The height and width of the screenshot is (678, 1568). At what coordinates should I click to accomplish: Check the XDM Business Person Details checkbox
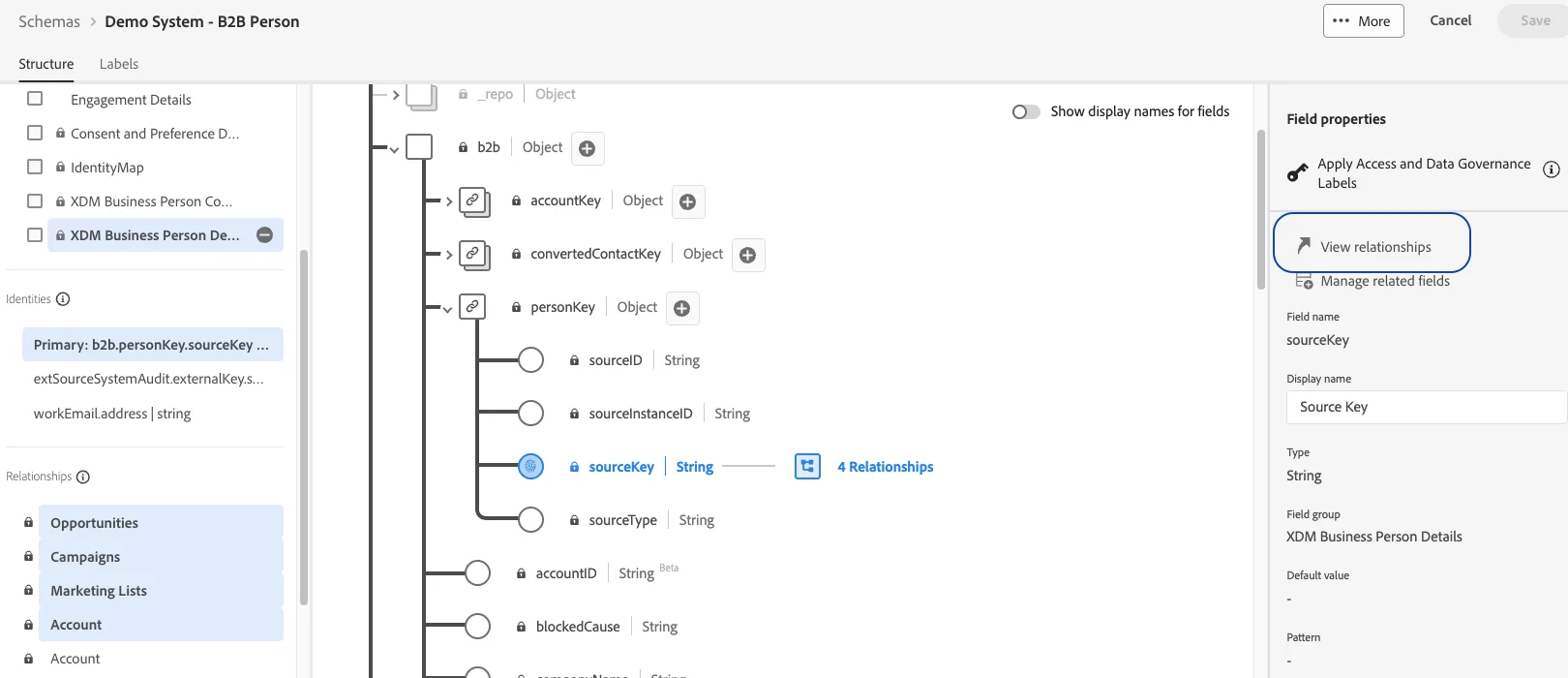[35, 234]
